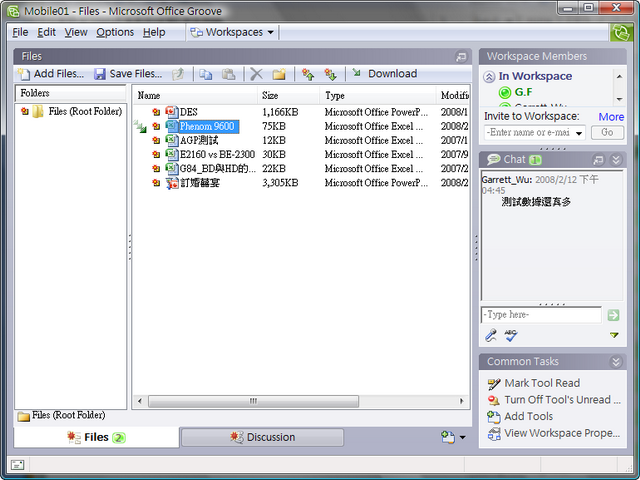This screenshot has height=480, width=640.
Task: Select G.F in Workspace Members
Action: (523, 92)
